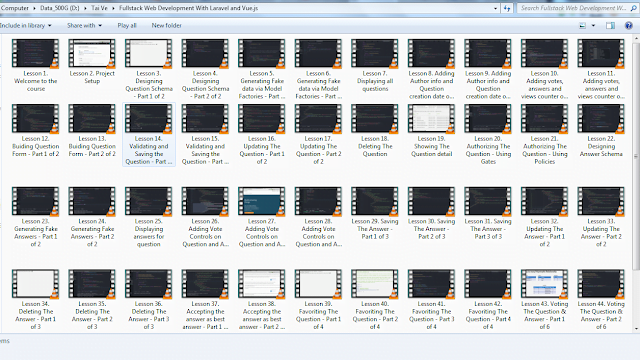Click the New folder button
The height and width of the screenshot is (360, 640).
(x=167, y=25)
